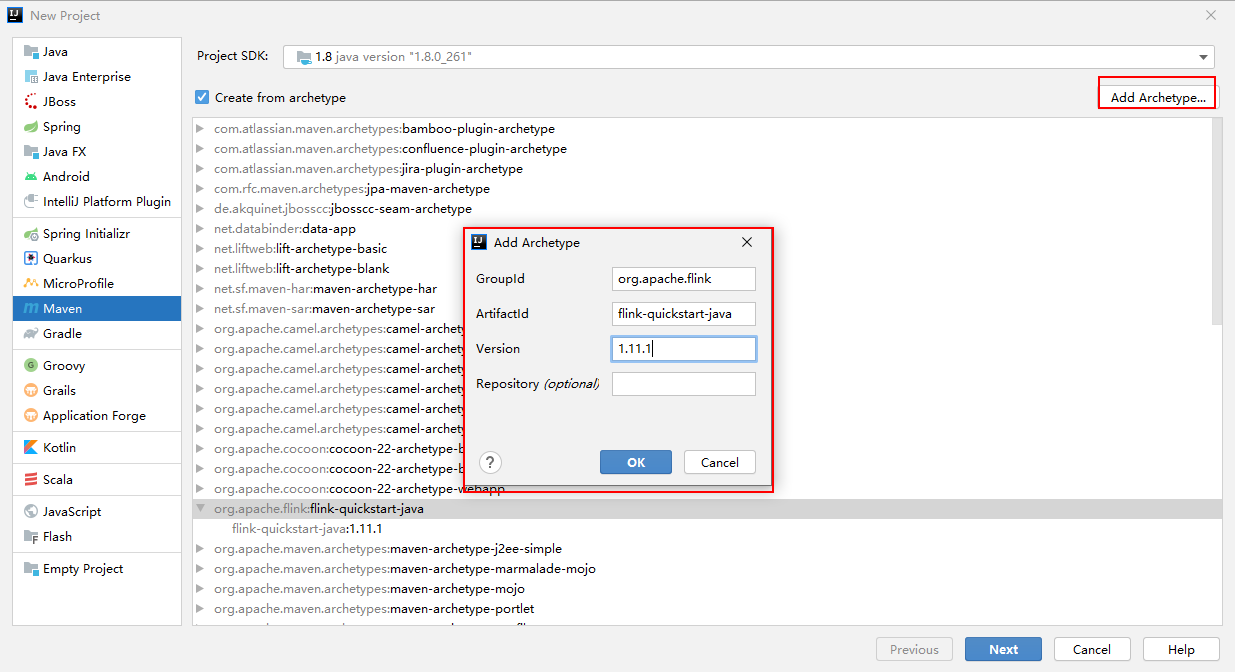Click the IntelliJ logo in New Project title

point(14,15)
